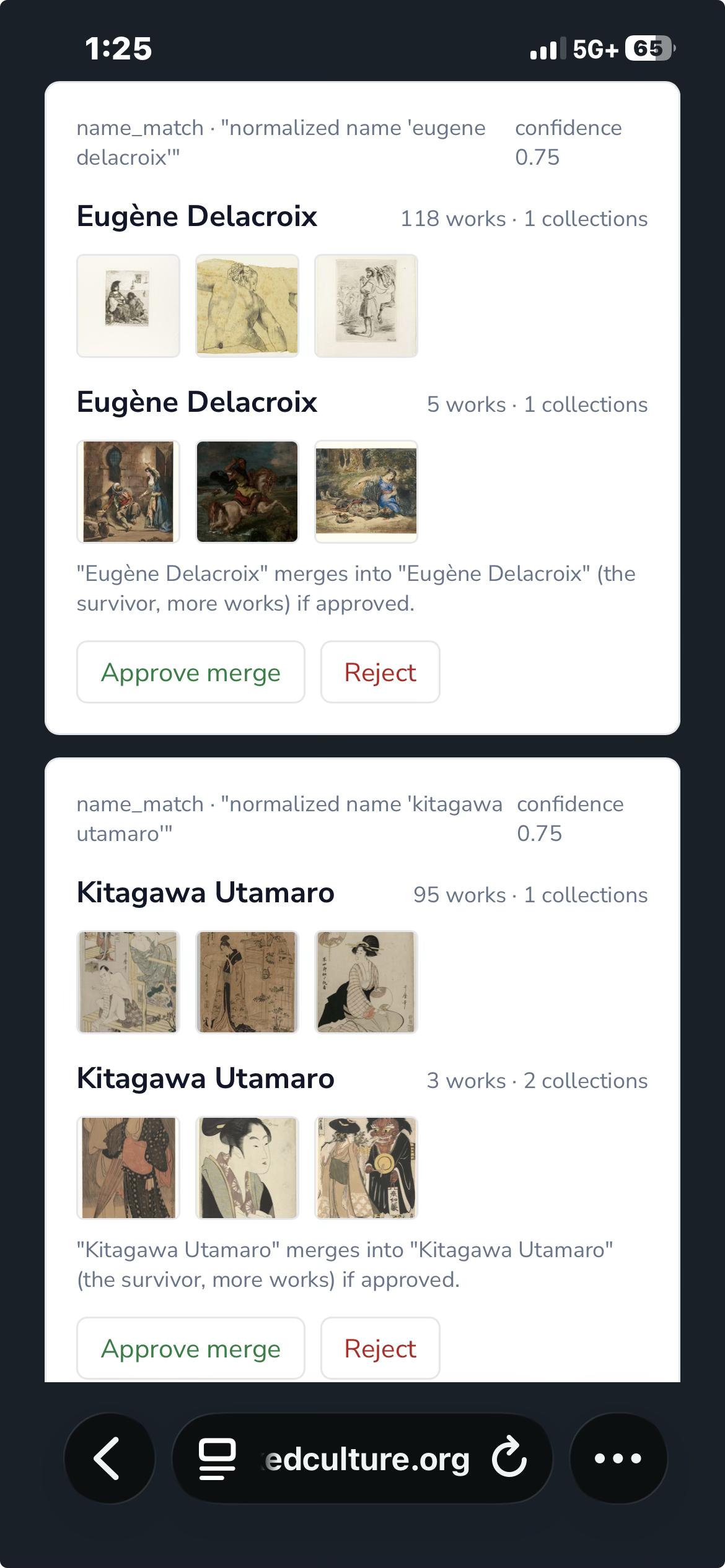Reject the Eugène Delacroix merge

[x=380, y=672]
